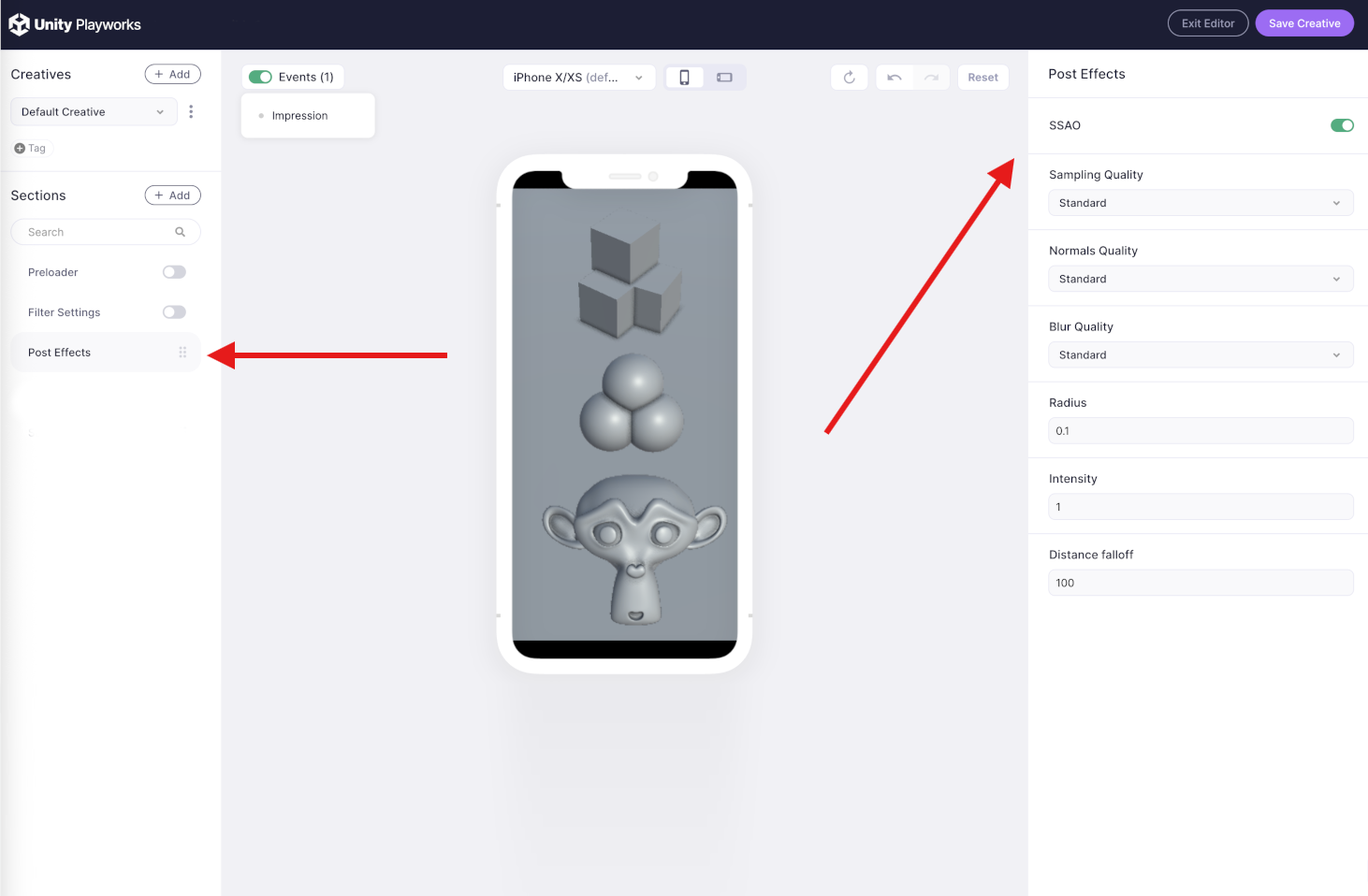Select the Post Effects section

click(60, 353)
